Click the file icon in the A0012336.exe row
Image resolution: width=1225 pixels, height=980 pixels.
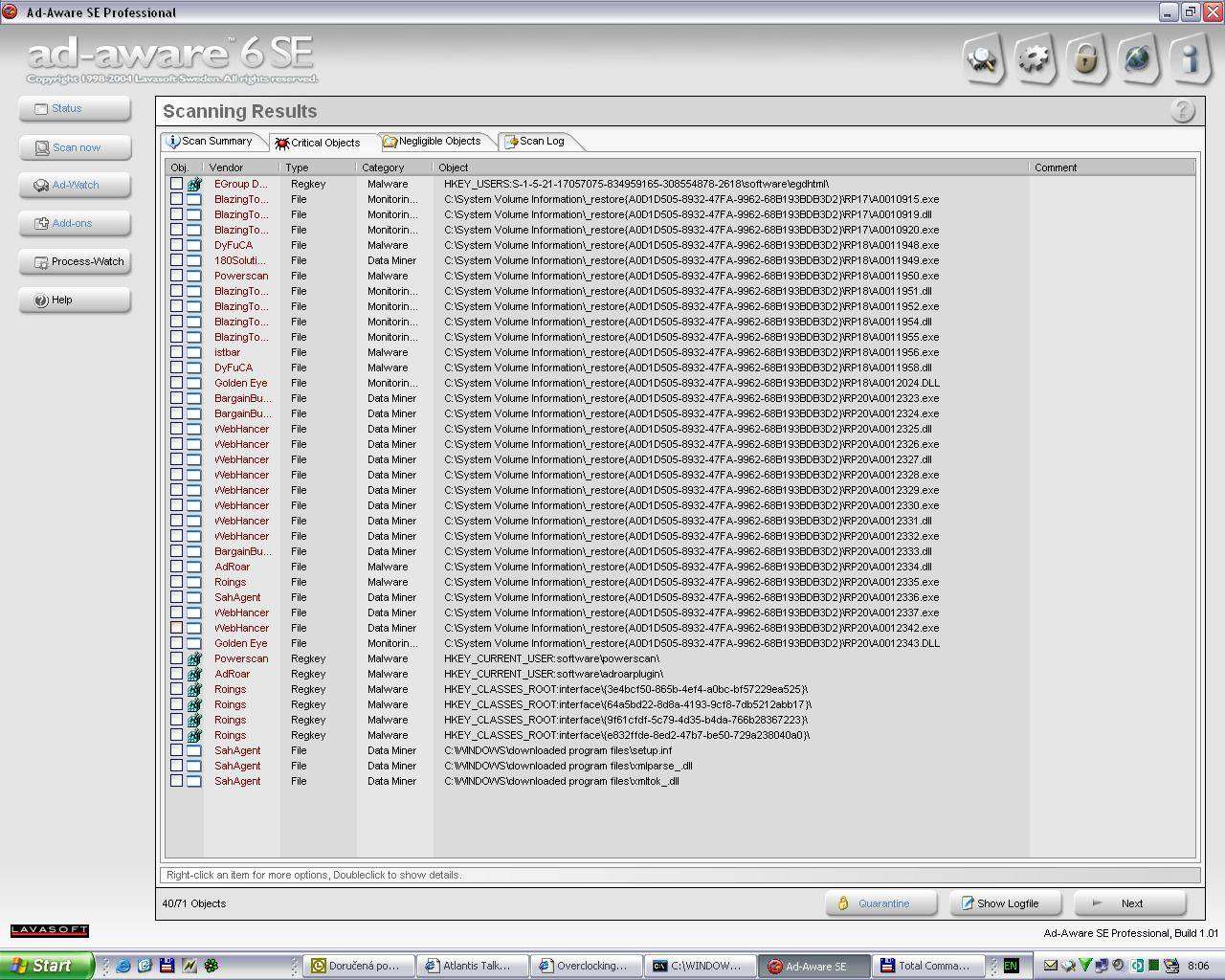(x=194, y=597)
